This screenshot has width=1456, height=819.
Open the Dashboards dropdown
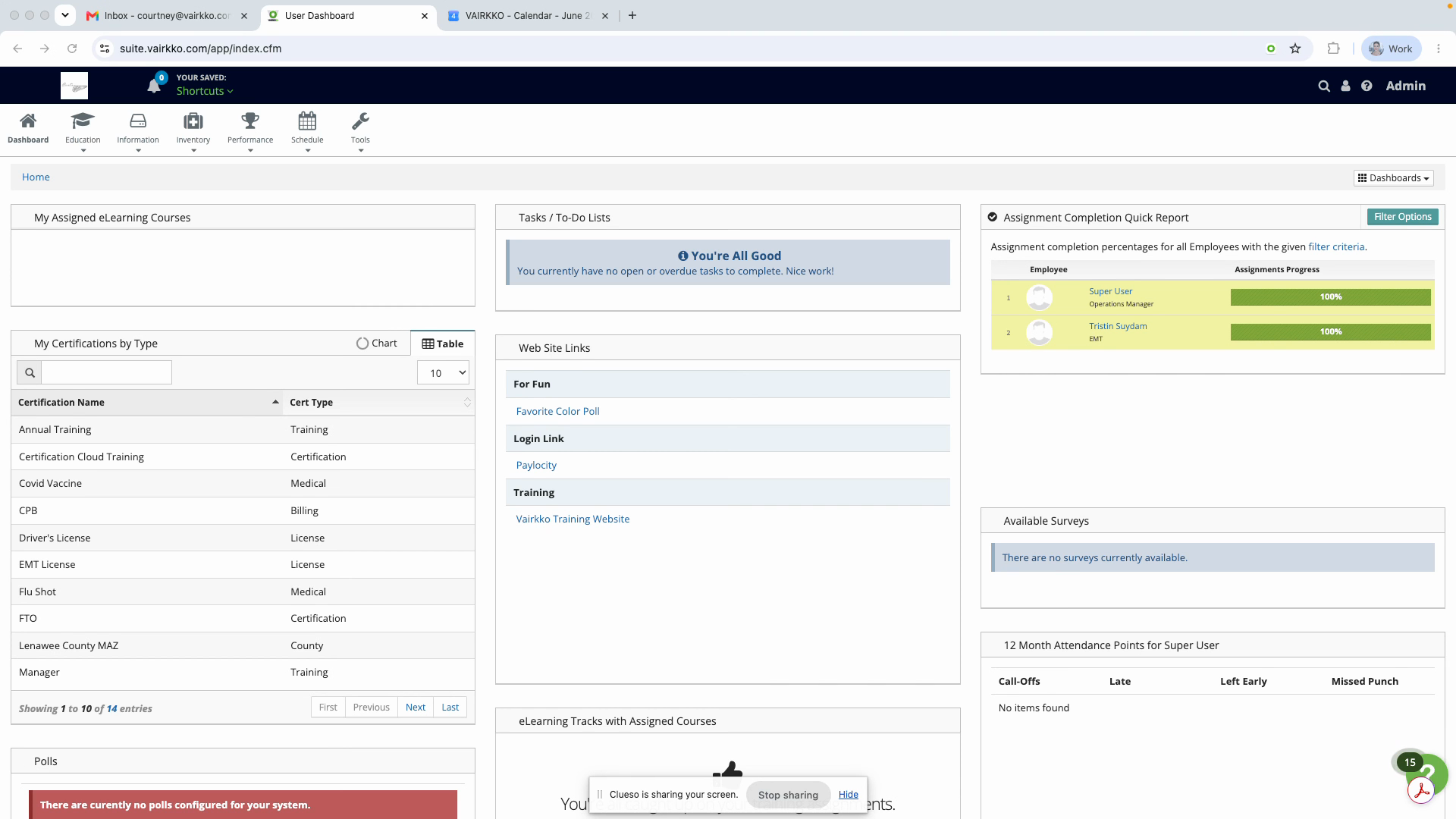click(1394, 177)
